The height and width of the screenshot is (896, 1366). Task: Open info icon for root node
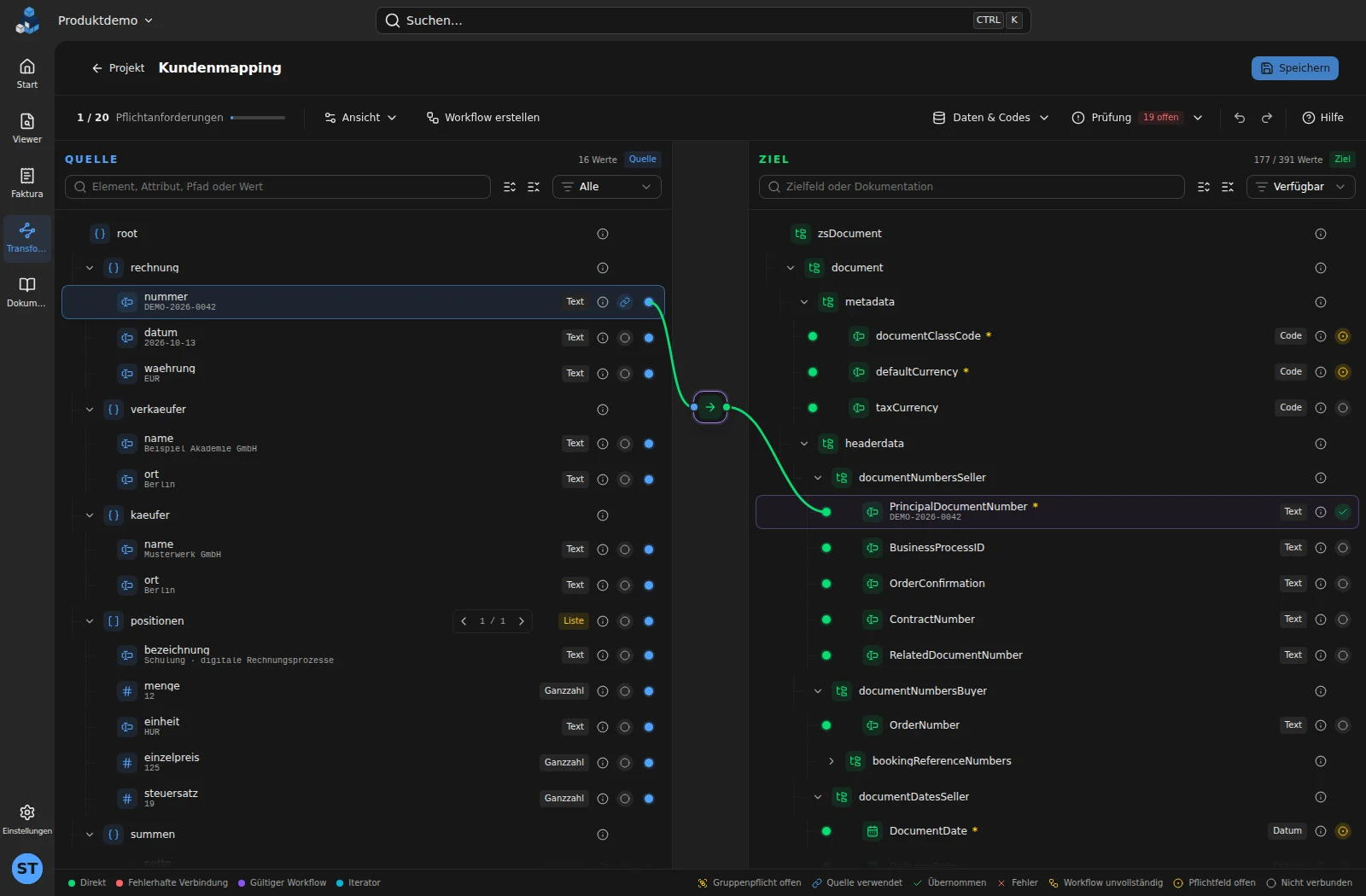click(603, 234)
